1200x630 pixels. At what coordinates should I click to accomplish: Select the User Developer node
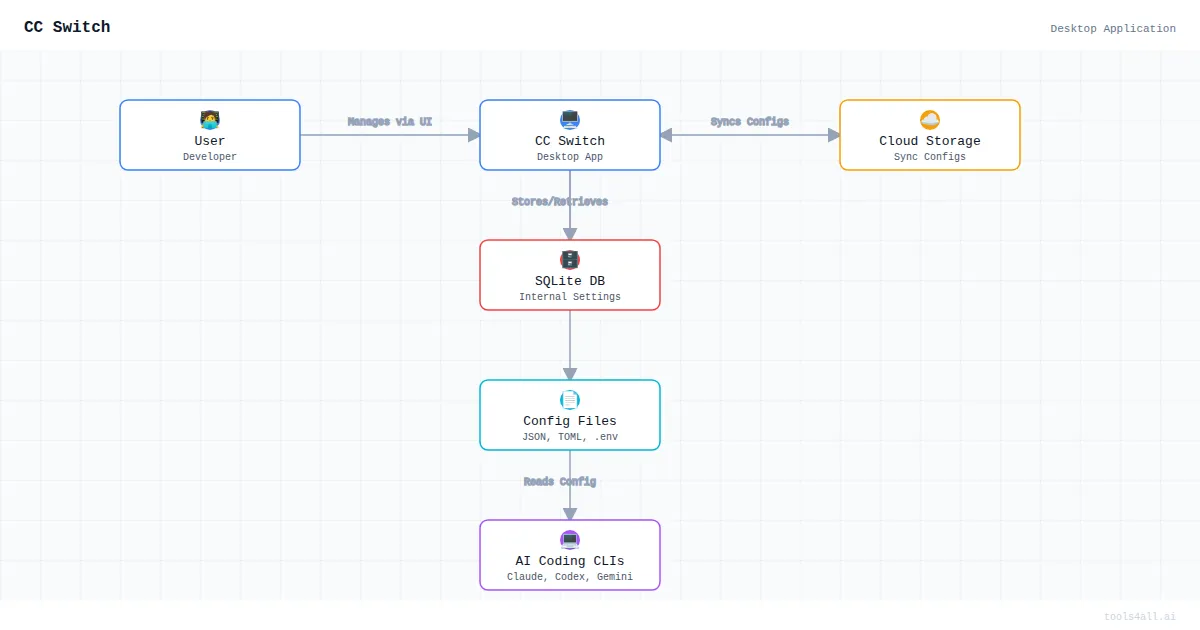210,135
